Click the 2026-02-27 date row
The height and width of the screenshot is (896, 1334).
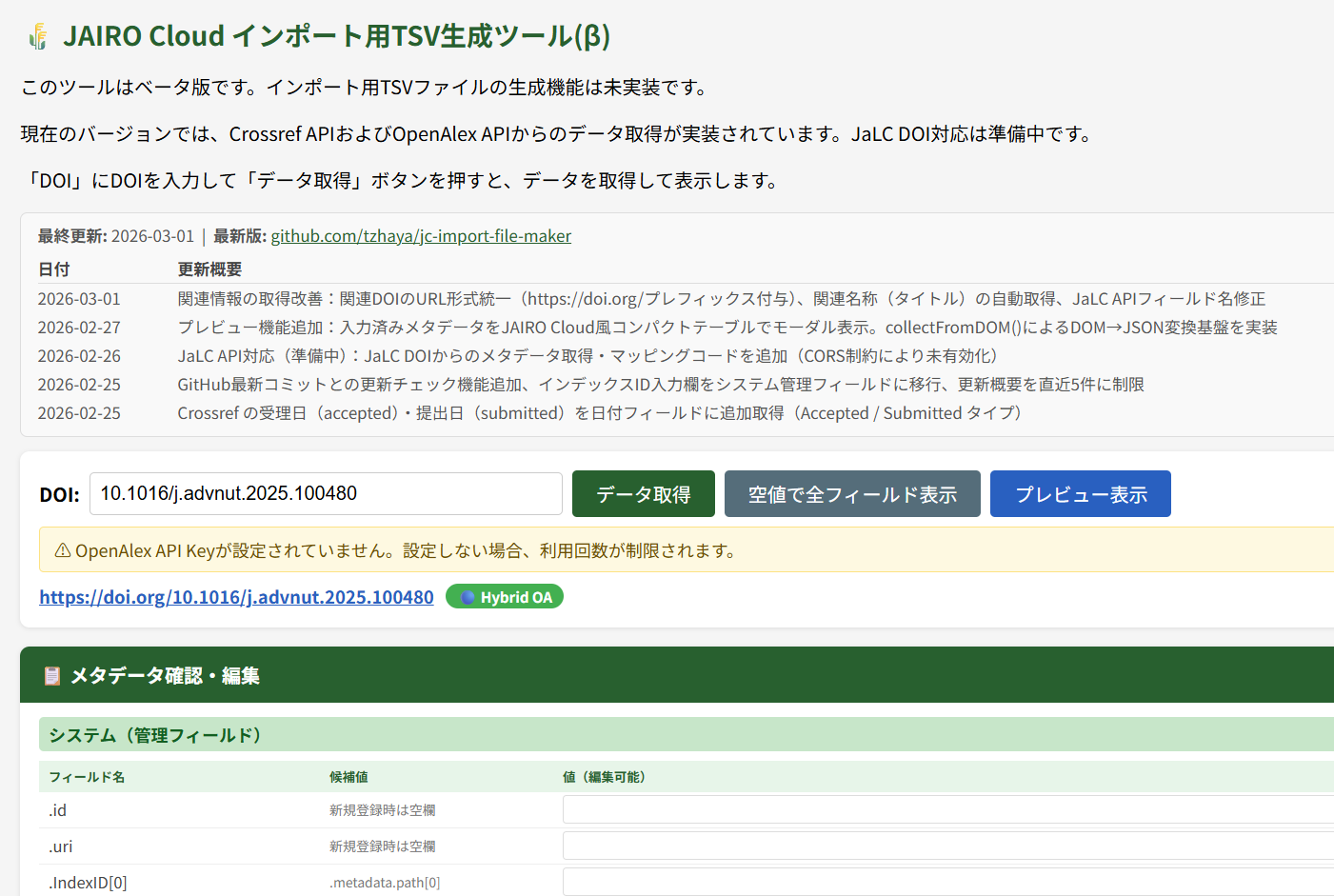tap(79, 328)
